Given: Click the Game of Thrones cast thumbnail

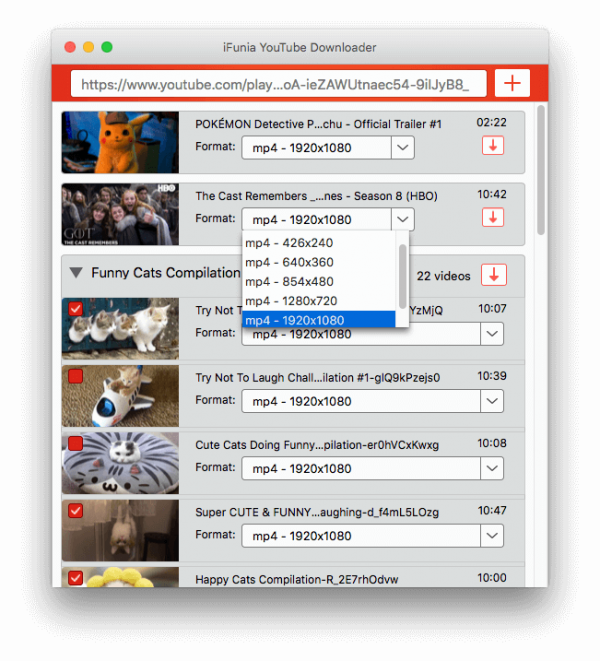Looking at the screenshot, I should 120,214.
